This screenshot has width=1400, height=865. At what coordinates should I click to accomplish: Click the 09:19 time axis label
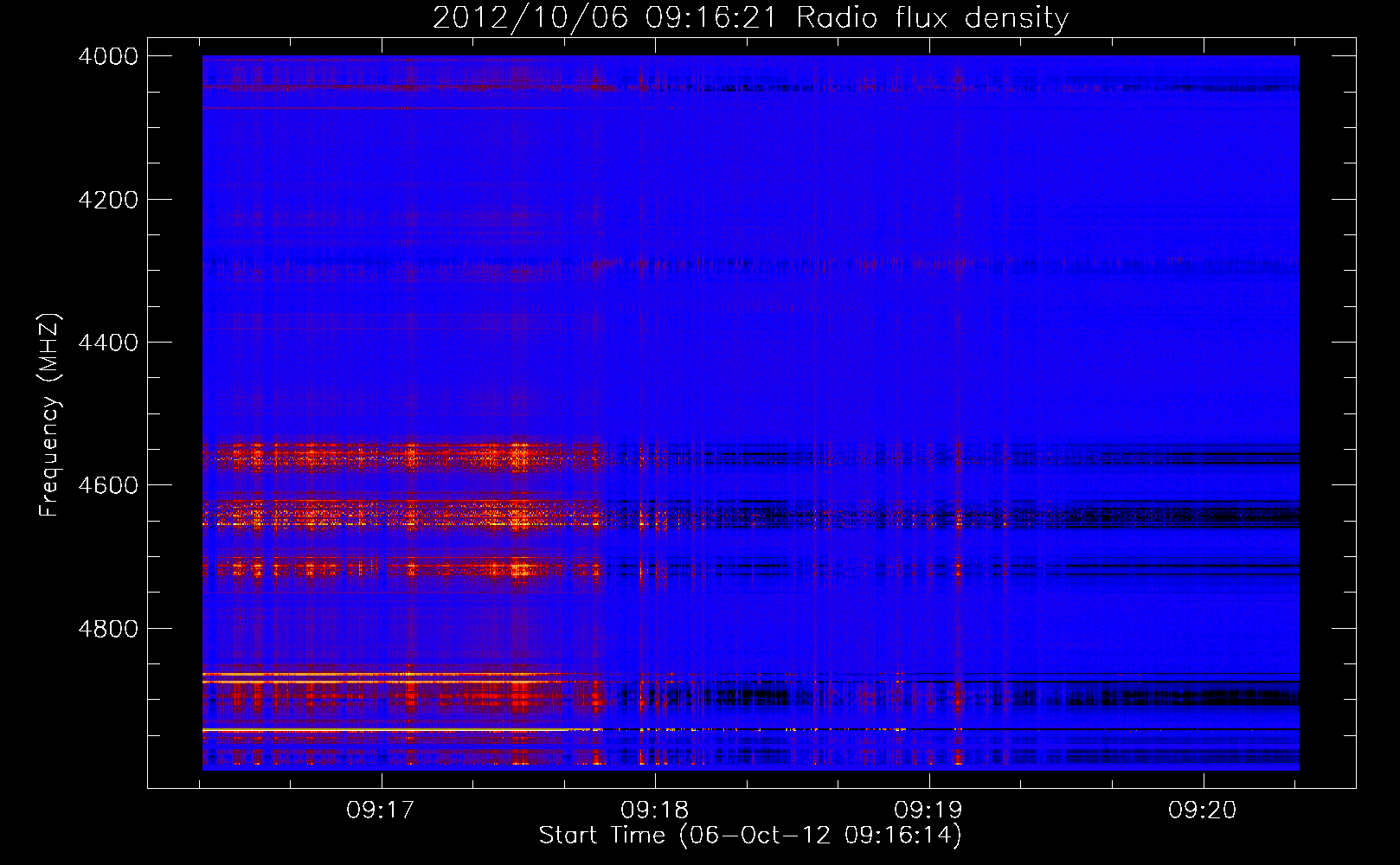(x=928, y=811)
